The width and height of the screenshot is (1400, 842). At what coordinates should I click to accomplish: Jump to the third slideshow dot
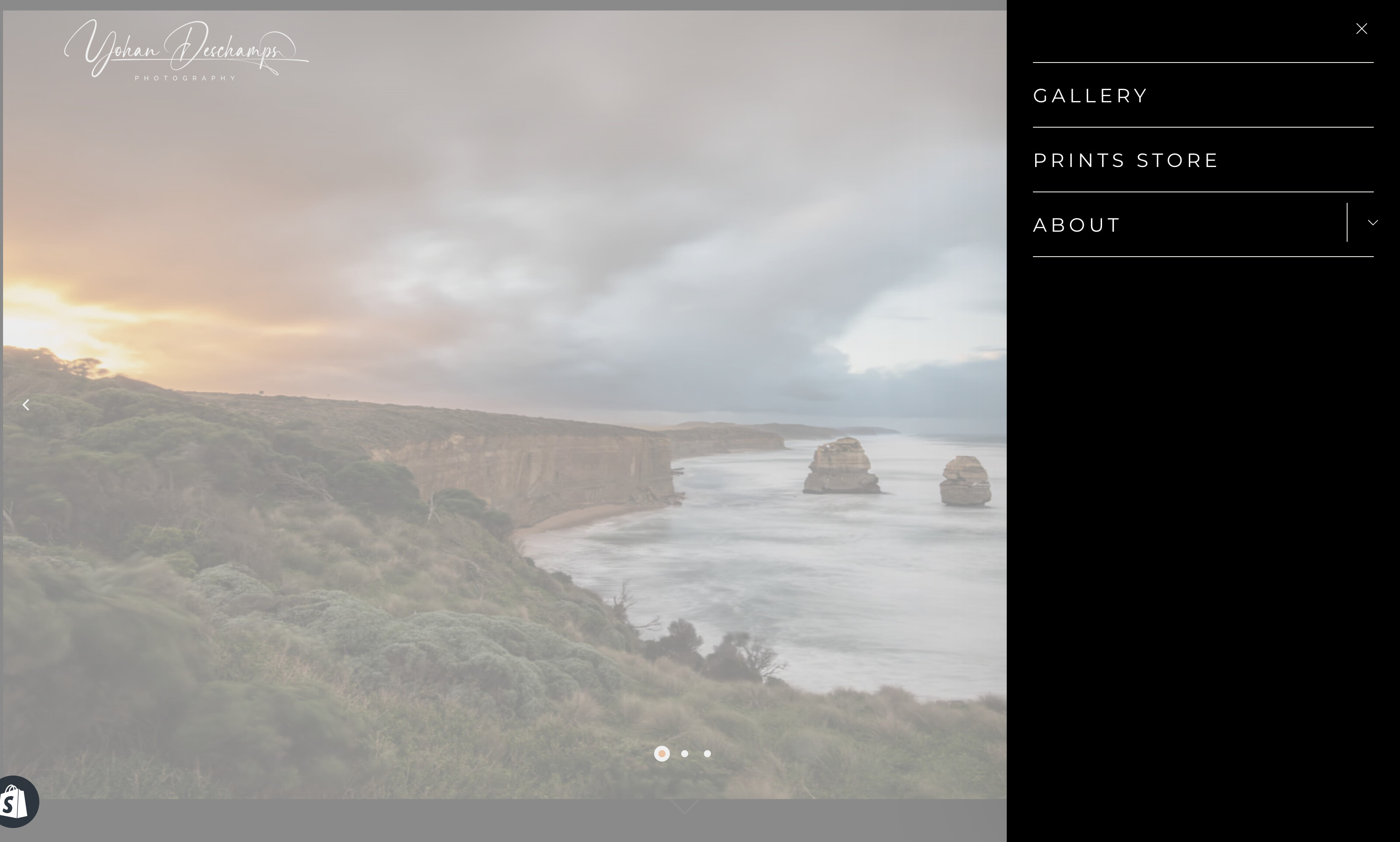point(707,754)
